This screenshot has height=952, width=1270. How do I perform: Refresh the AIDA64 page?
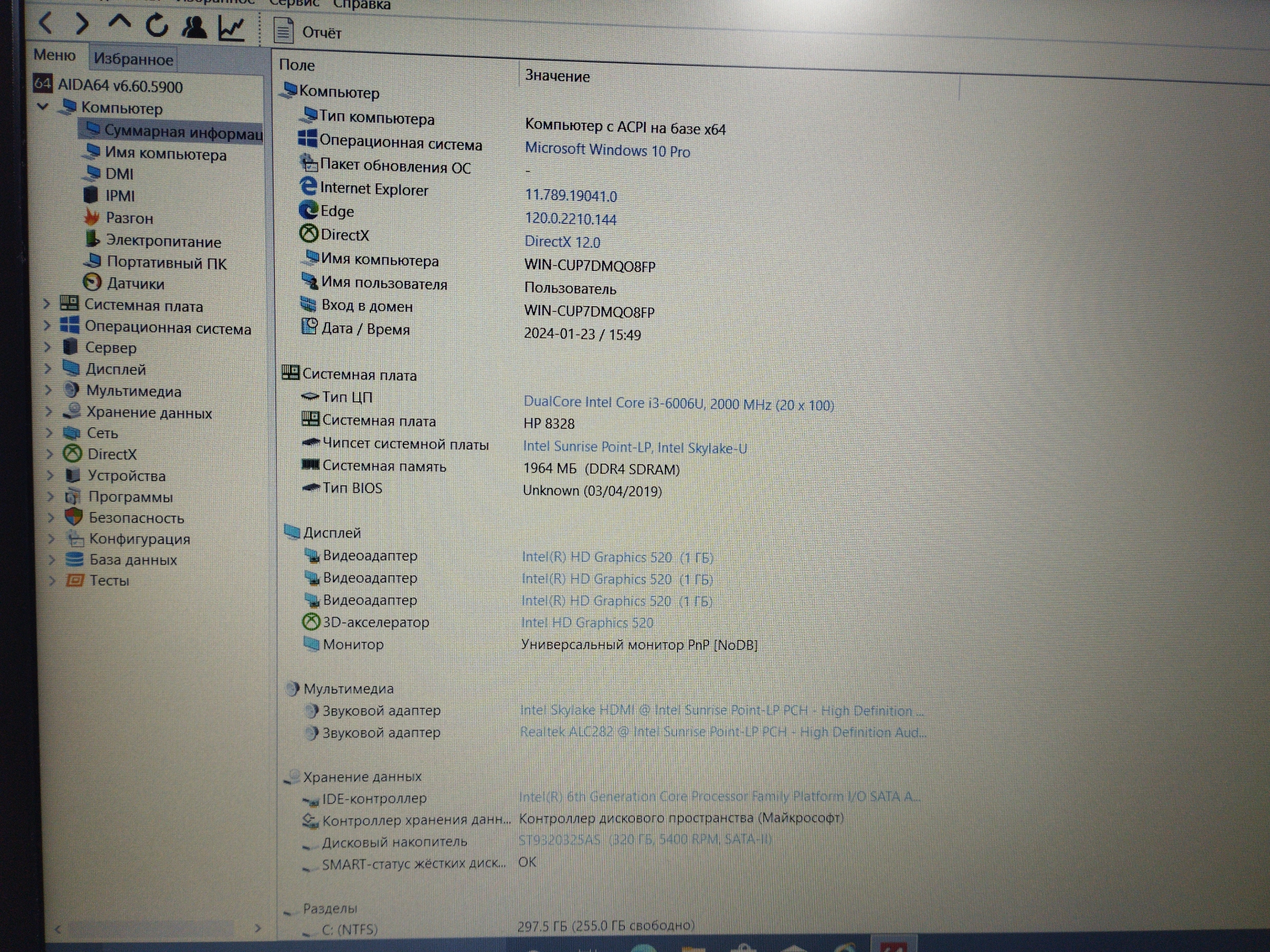tap(157, 26)
